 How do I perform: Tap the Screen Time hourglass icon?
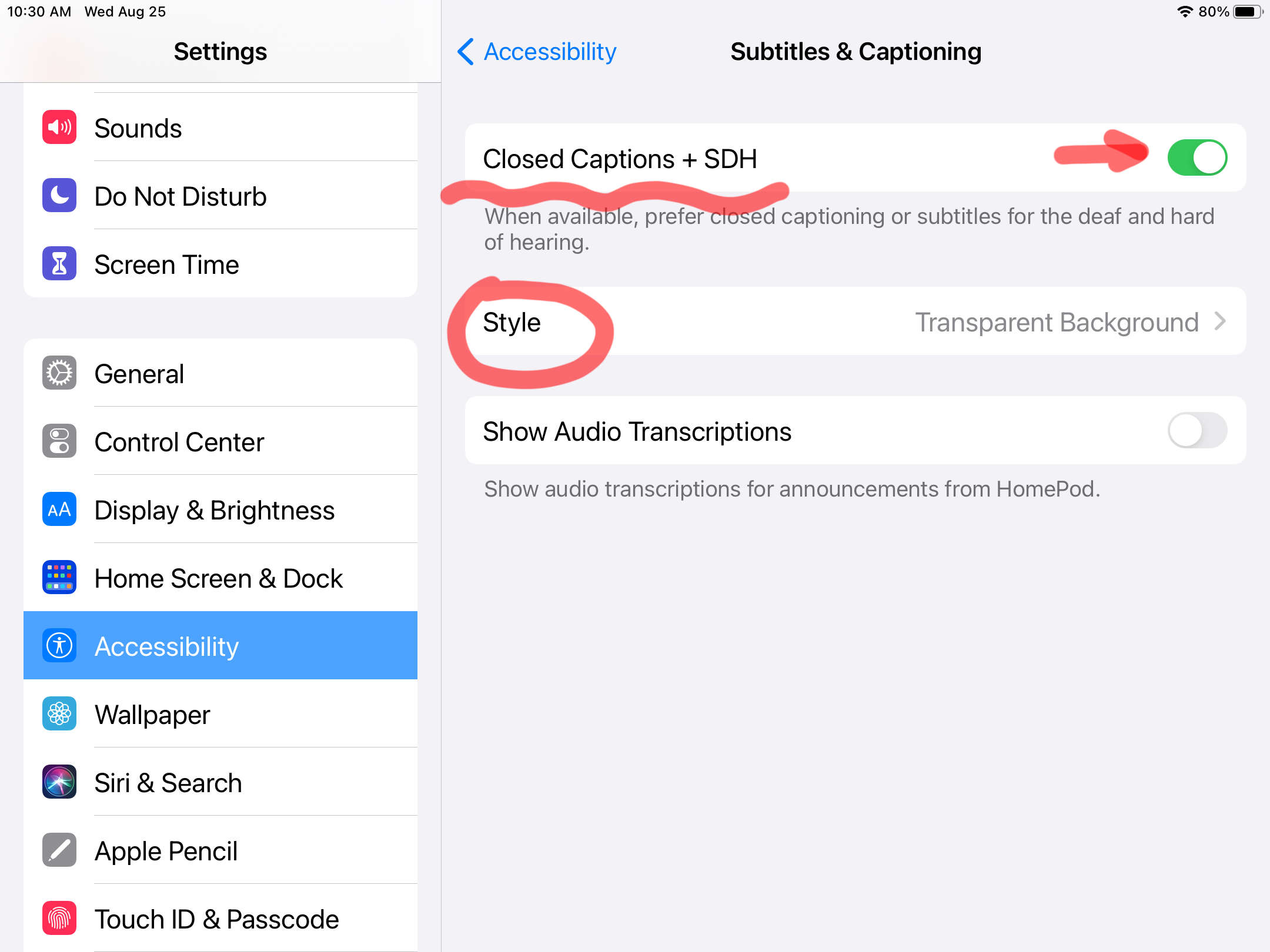pyautogui.click(x=59, y=263)
